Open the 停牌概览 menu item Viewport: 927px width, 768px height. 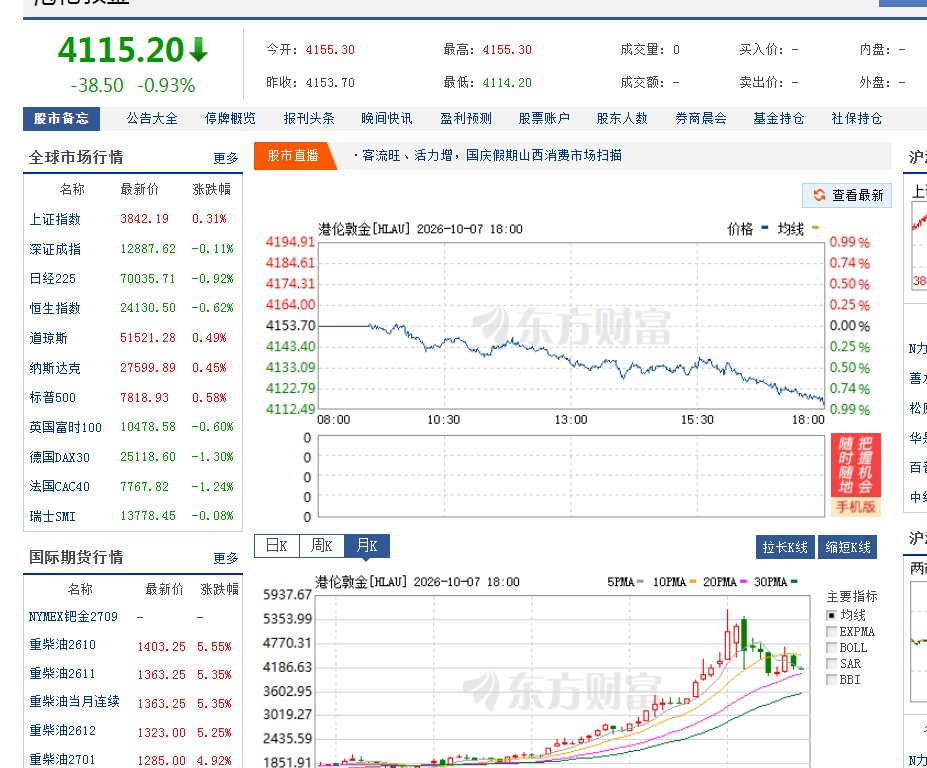point(230,119)
